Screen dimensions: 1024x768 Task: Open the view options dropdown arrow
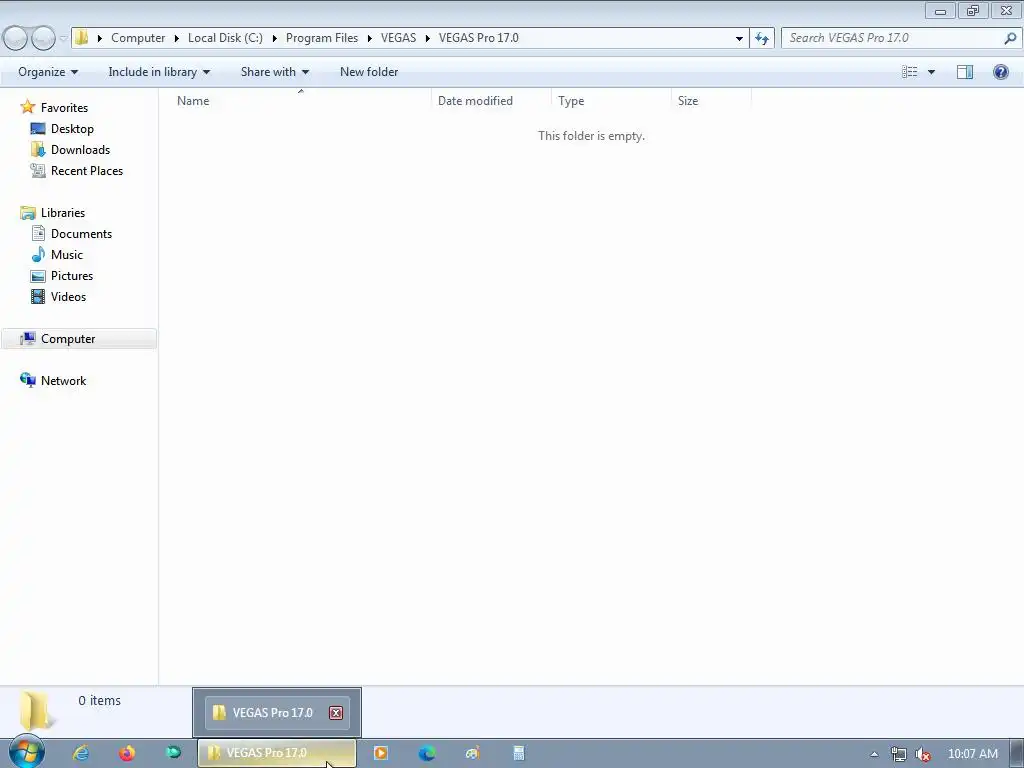point(931,72)
